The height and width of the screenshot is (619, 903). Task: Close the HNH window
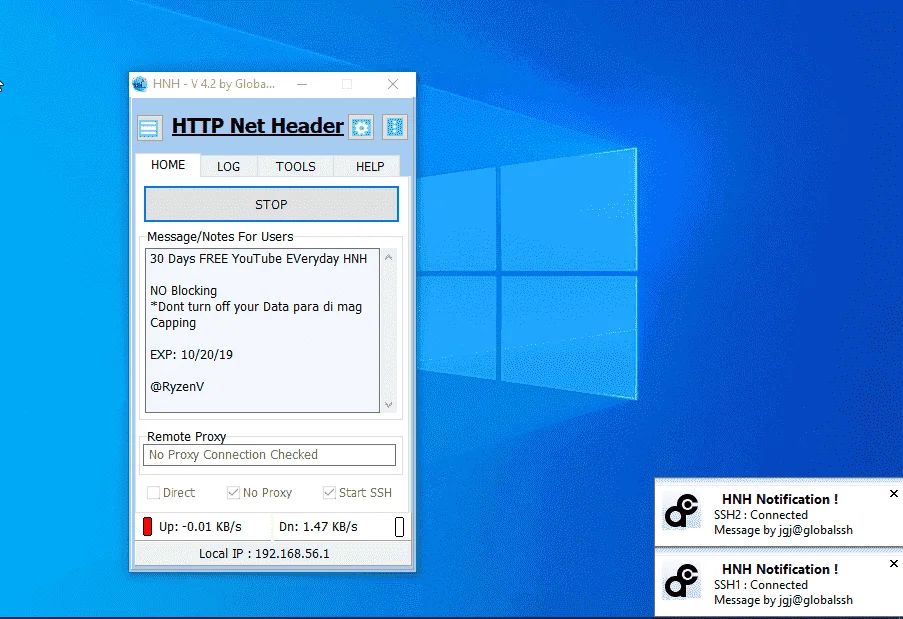(x=393, y=84)
